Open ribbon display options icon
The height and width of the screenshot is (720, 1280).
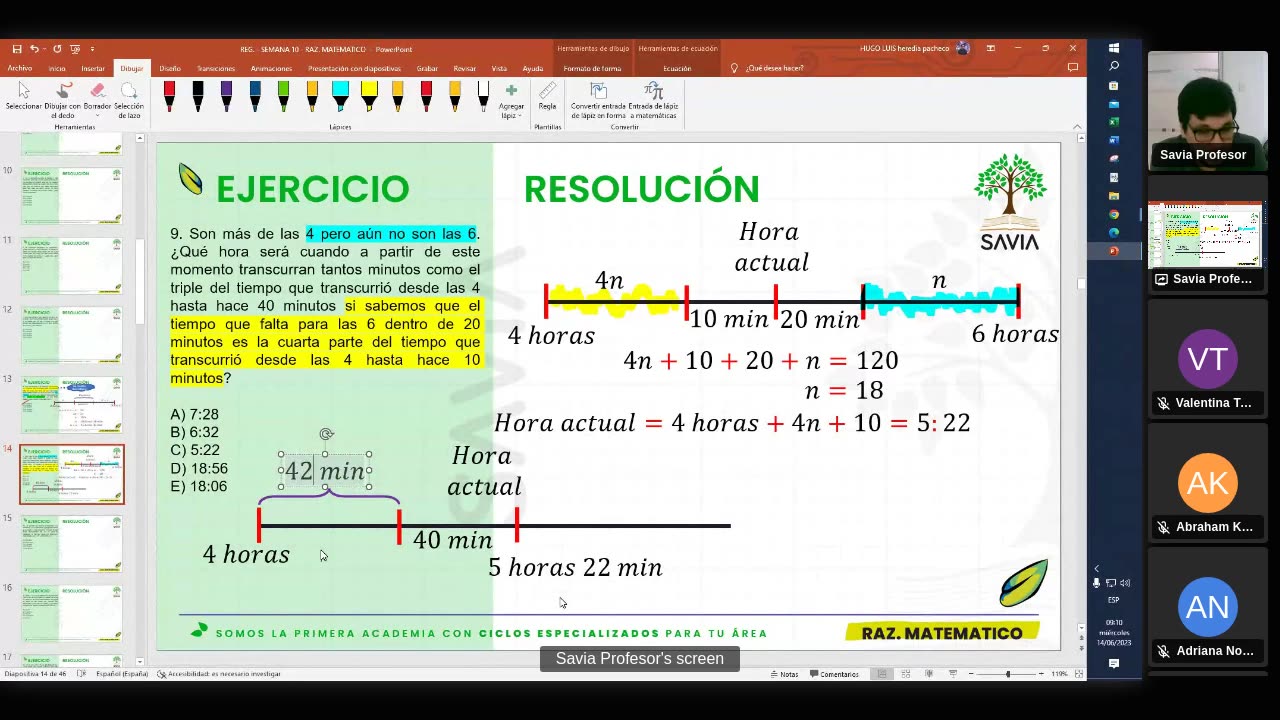click(991, 48)
